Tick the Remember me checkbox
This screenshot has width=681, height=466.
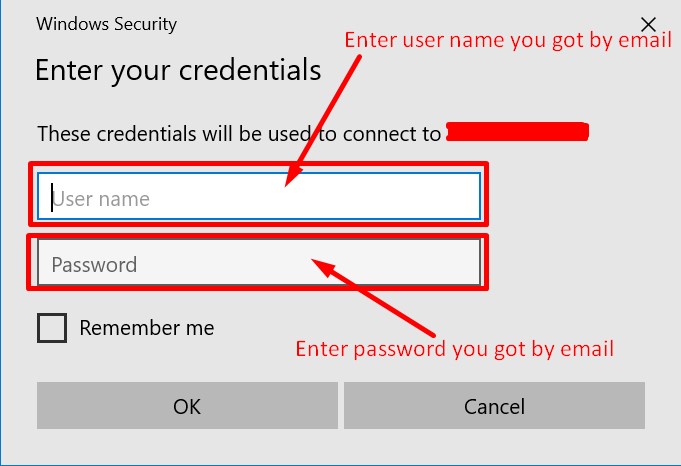tap(52, 327)
